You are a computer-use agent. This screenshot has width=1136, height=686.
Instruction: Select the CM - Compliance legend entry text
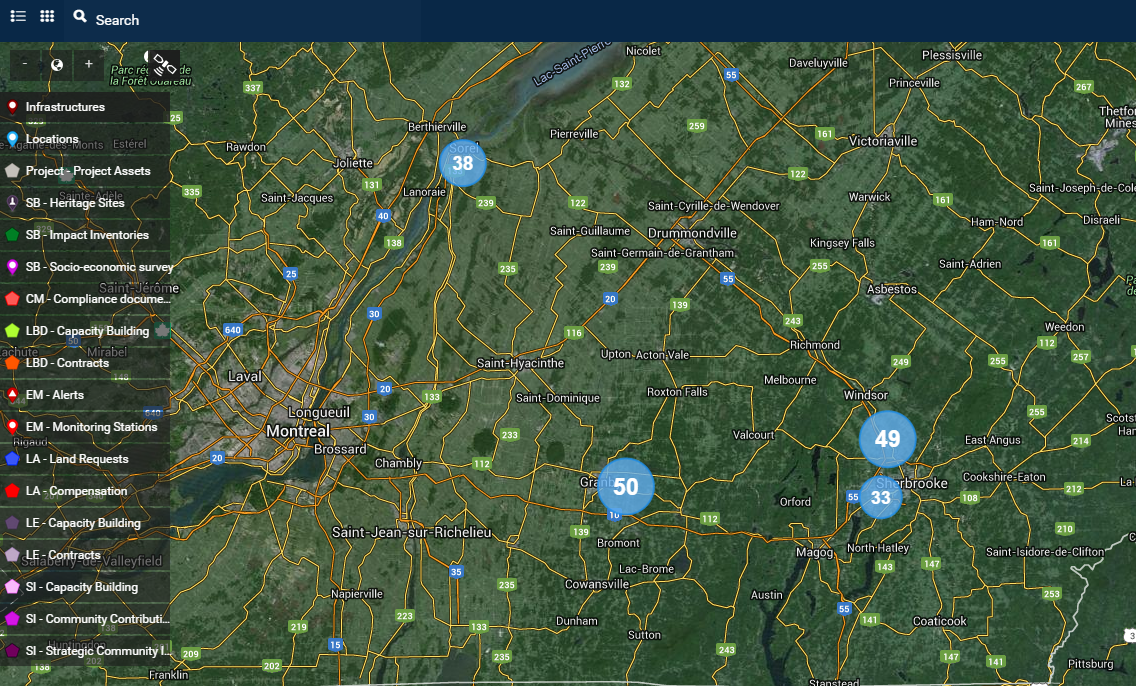[98, 298]
